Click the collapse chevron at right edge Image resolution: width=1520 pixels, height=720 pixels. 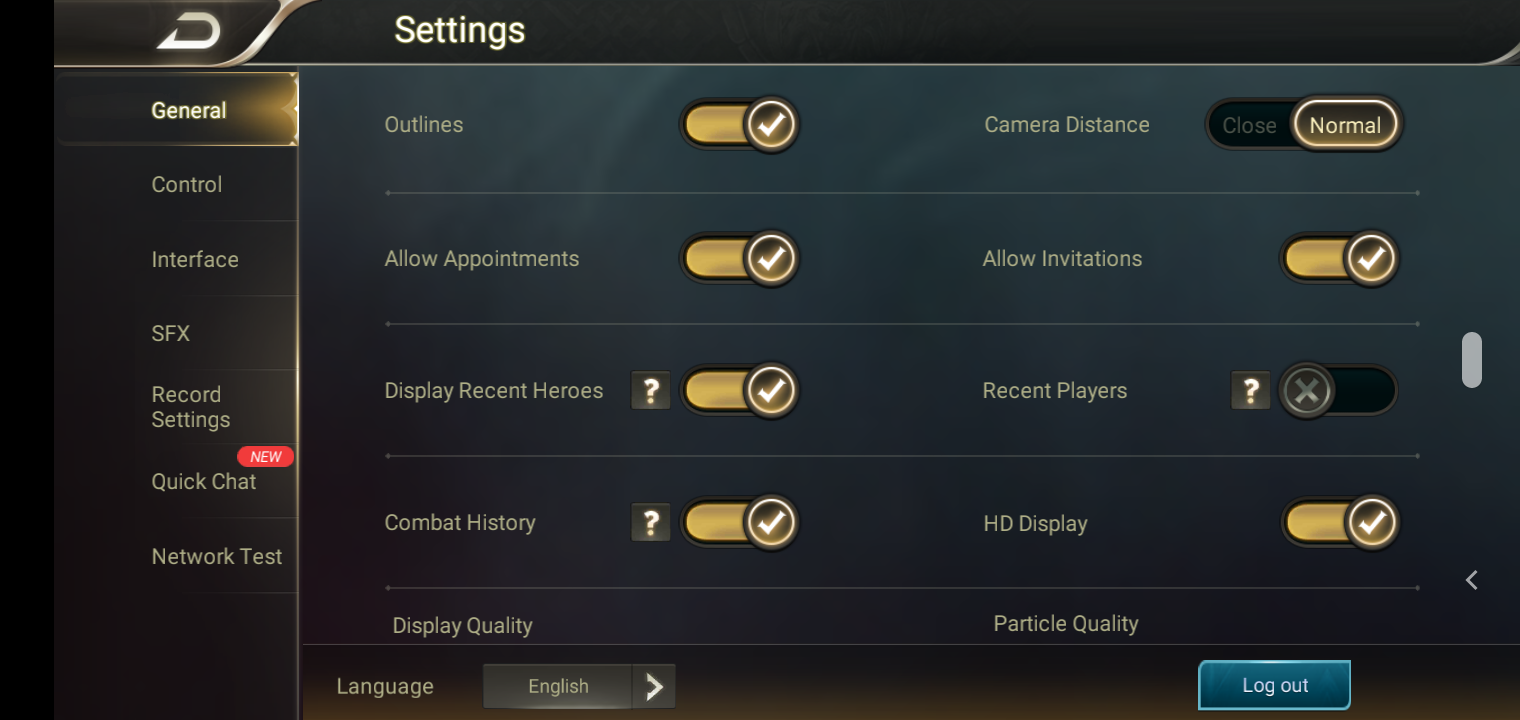[x=1472, y=580]
